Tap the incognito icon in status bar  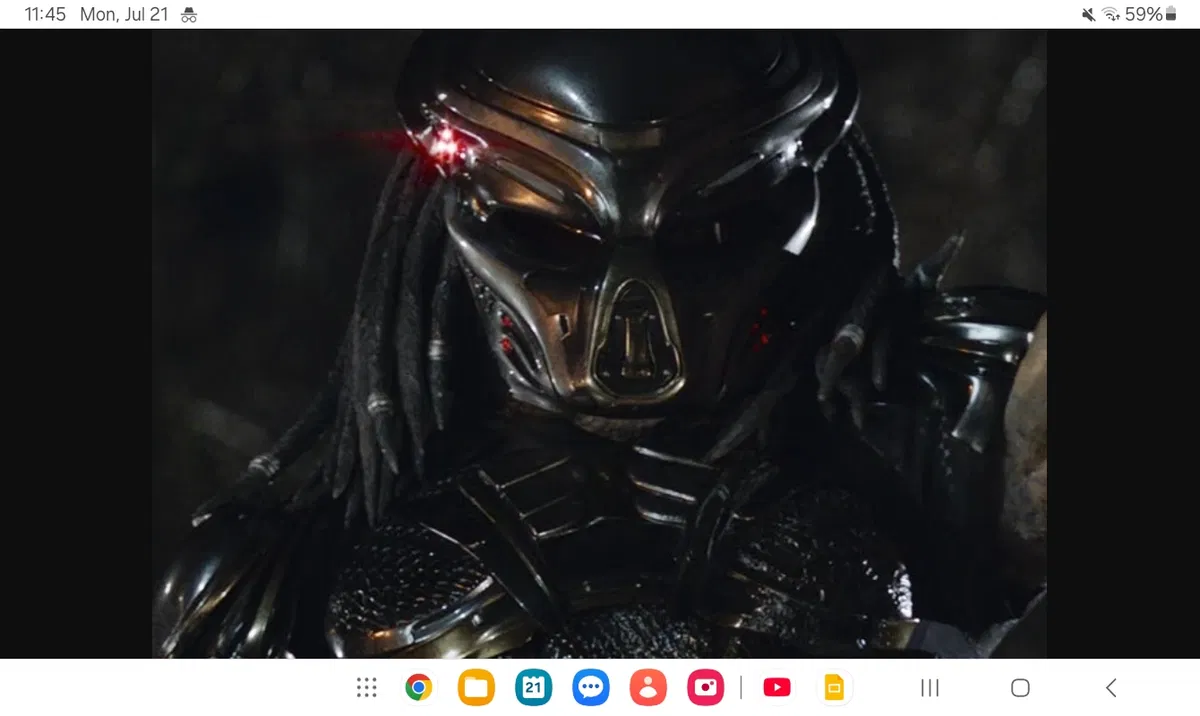pyautogui.click(x=188, y=15)
